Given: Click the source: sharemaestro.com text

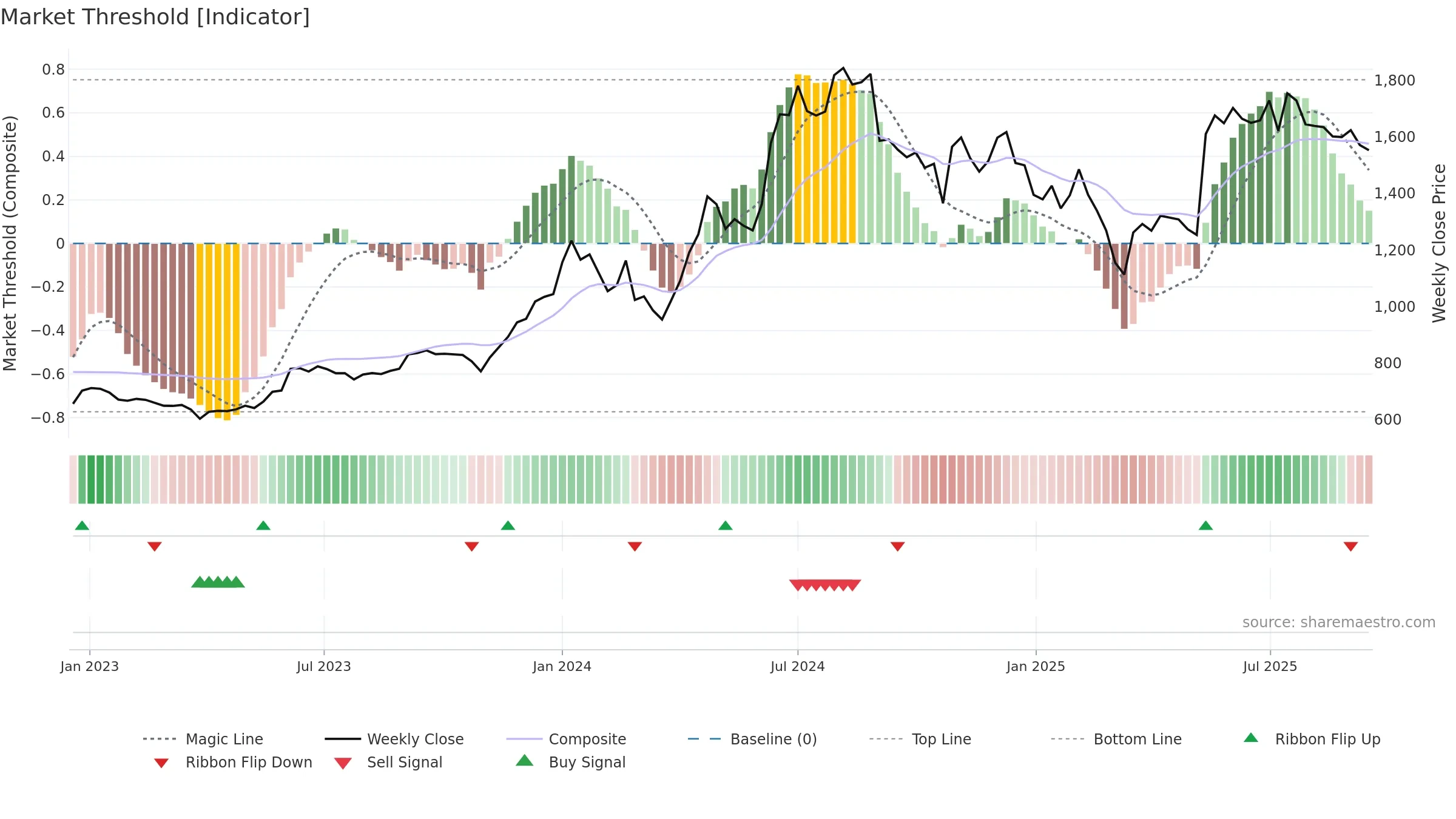Looking at the screenshot, I should (x=1339, y=622).
